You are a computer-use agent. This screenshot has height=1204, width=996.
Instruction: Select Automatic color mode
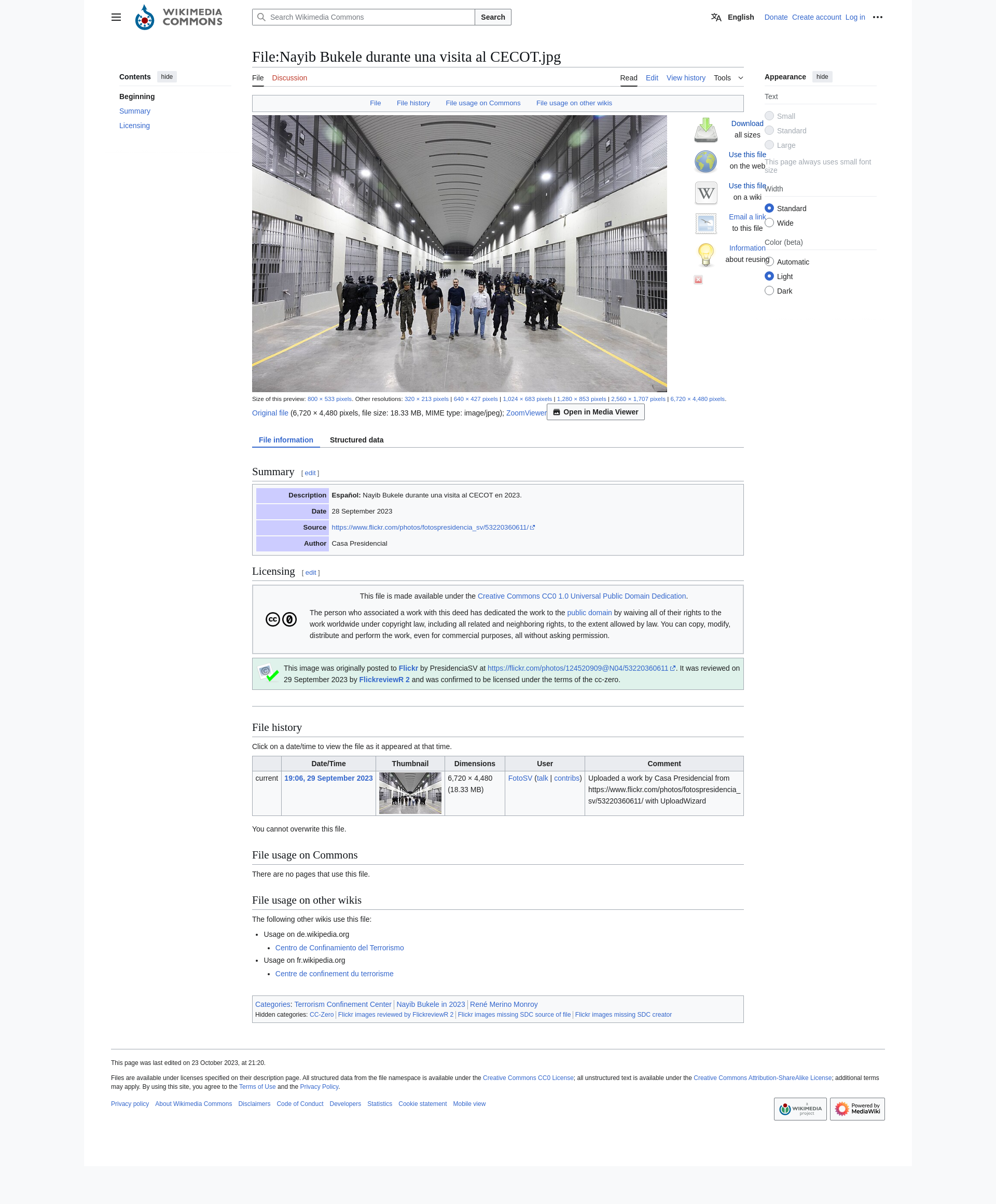pos(770,262)
